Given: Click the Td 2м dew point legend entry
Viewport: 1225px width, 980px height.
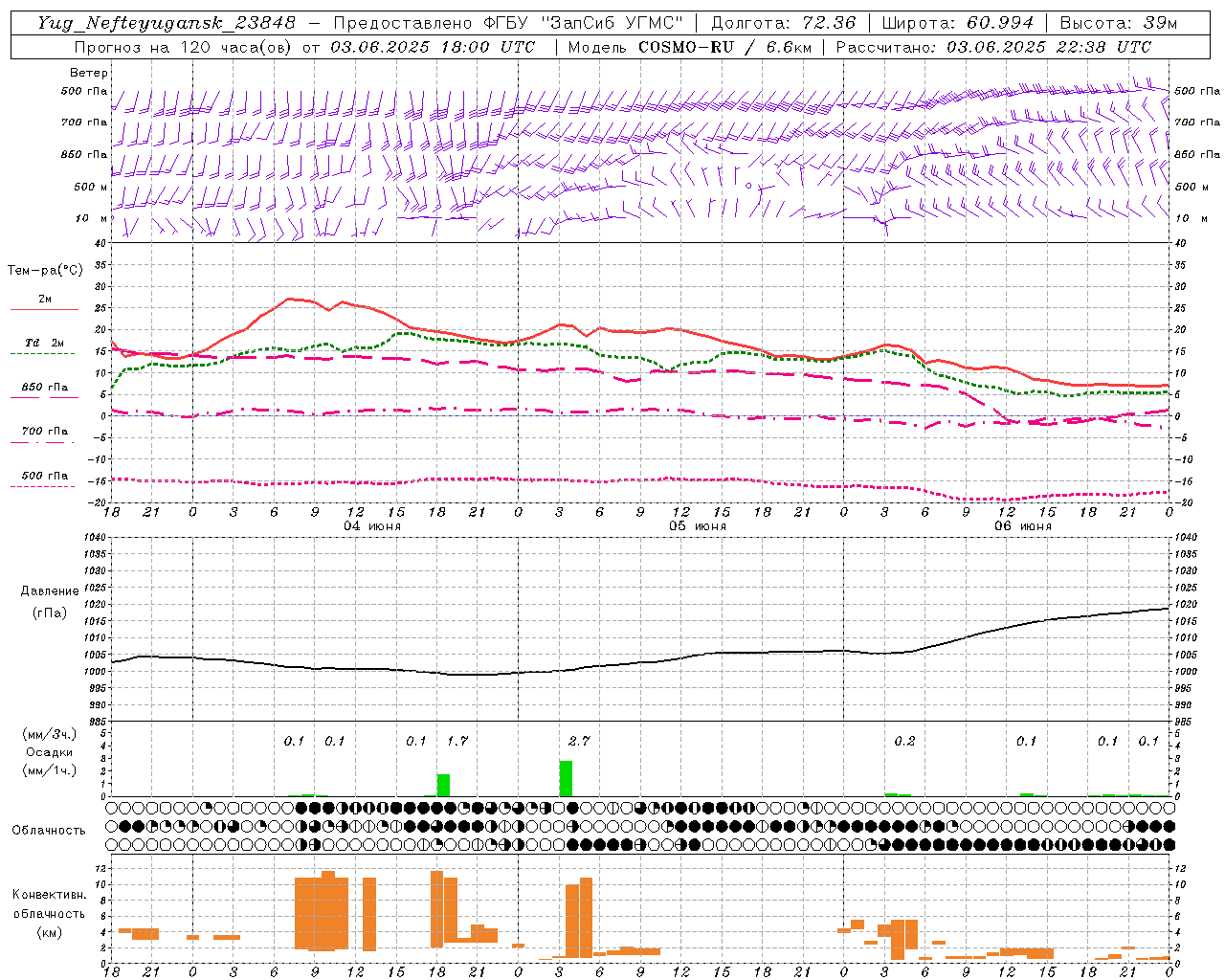Looking at the screenshot, I should point(44,343).
